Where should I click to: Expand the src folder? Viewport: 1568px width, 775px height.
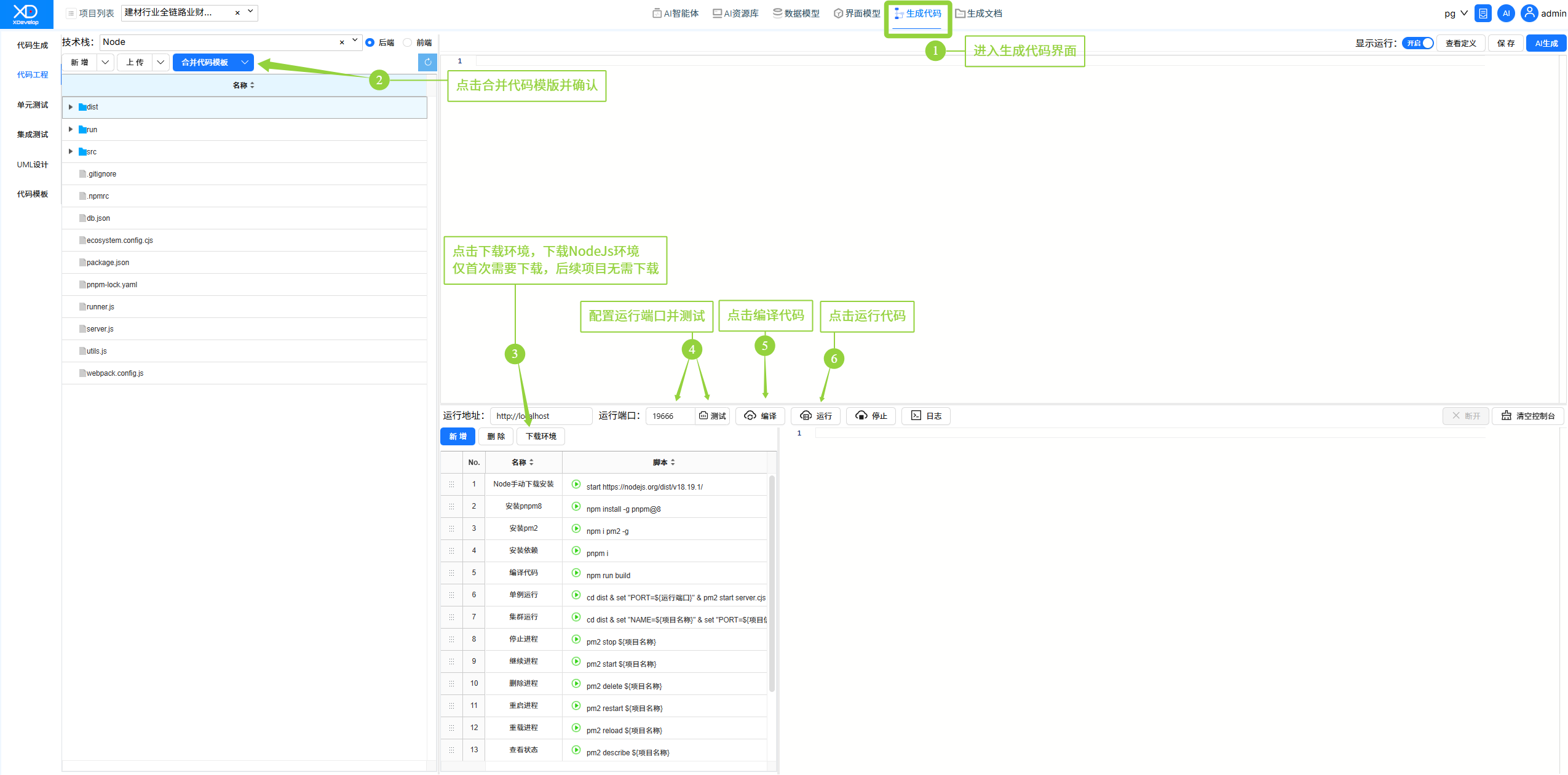71,151
